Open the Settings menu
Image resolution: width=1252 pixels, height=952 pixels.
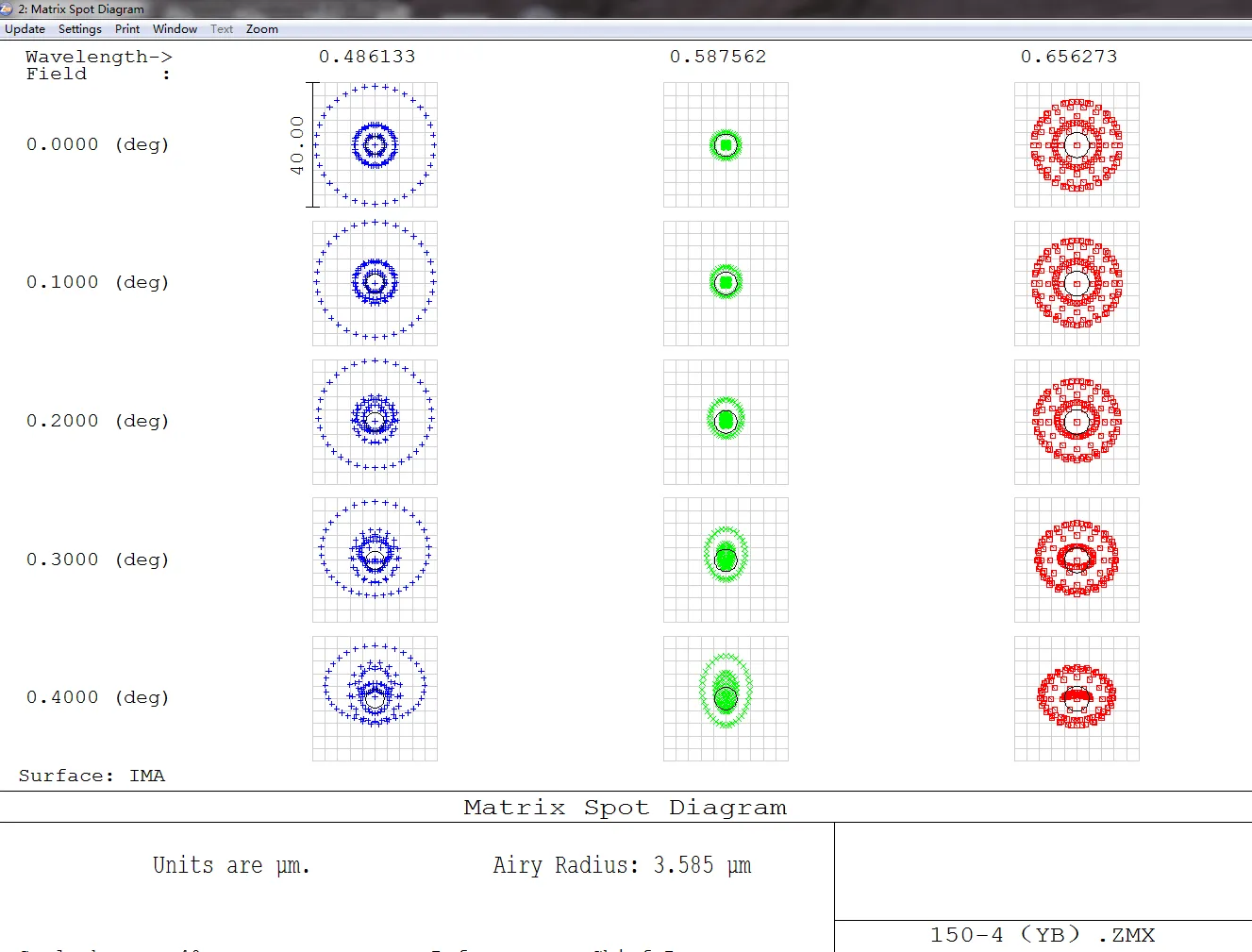(x=79, y=29)
